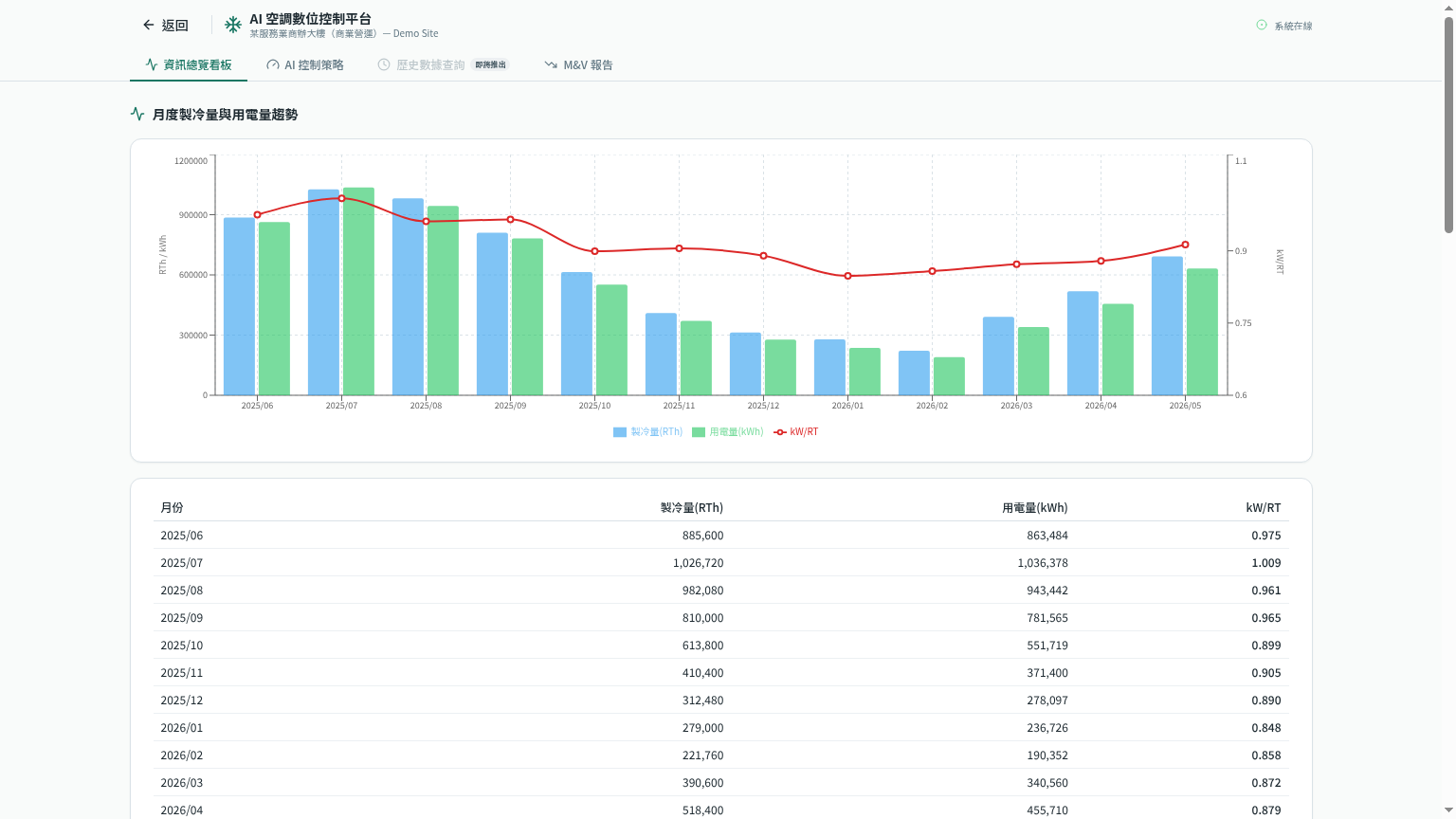
Task: Click the gauge icon on AI 控制策略 tab
Action: [273, 65]
